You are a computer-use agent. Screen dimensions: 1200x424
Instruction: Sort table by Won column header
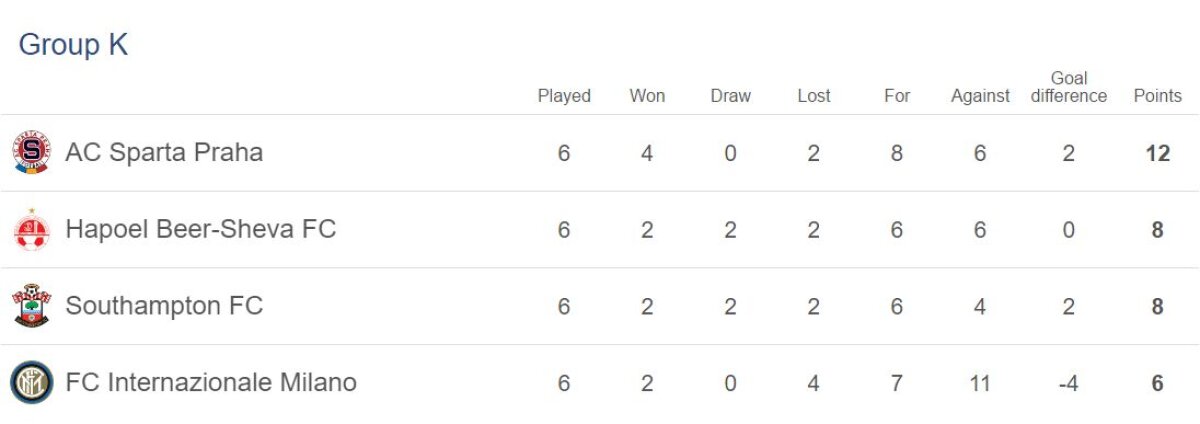647,96
